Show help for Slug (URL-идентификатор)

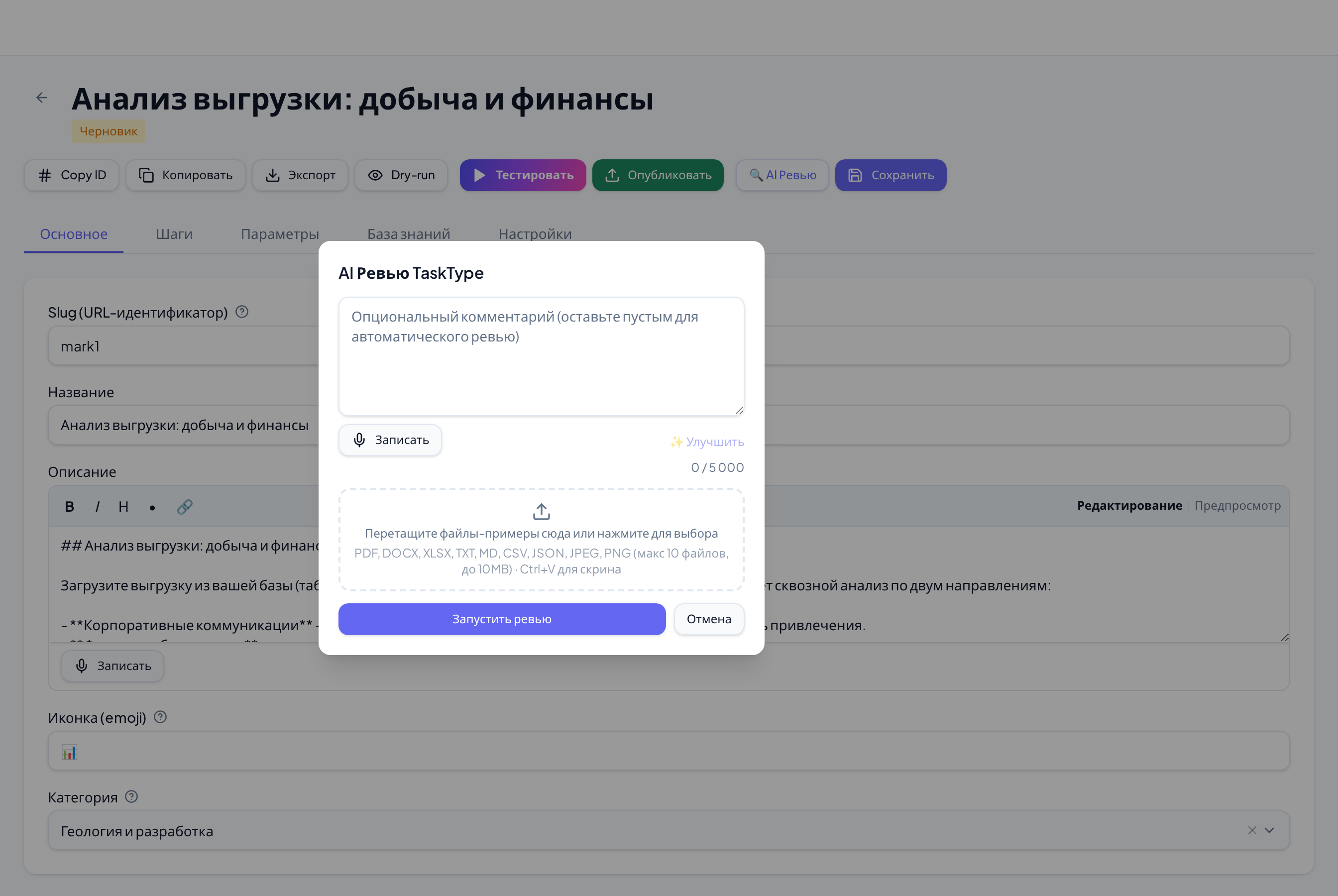(241, 312)
